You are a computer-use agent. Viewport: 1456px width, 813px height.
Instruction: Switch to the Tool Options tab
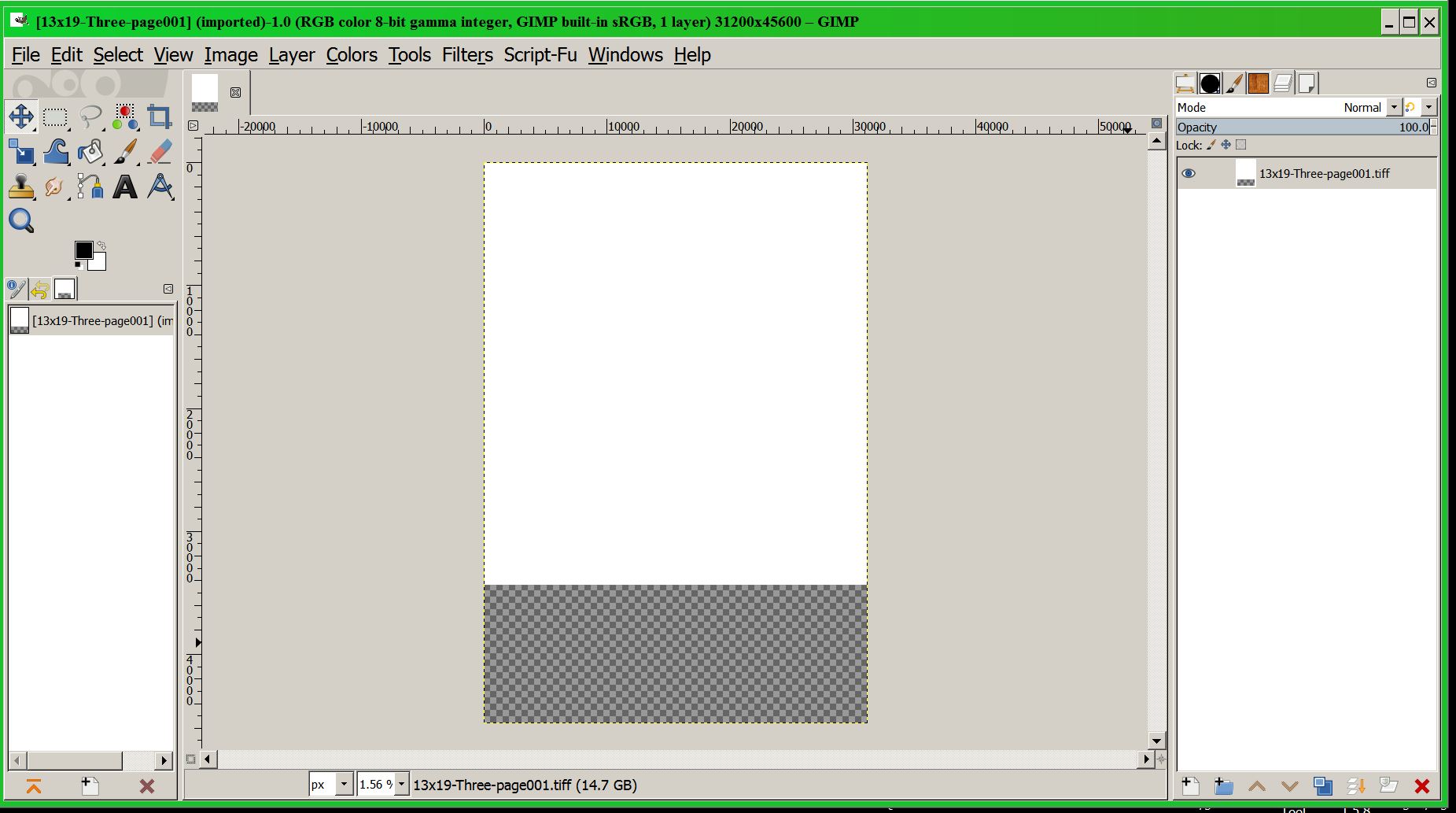(x=17, y=289)
